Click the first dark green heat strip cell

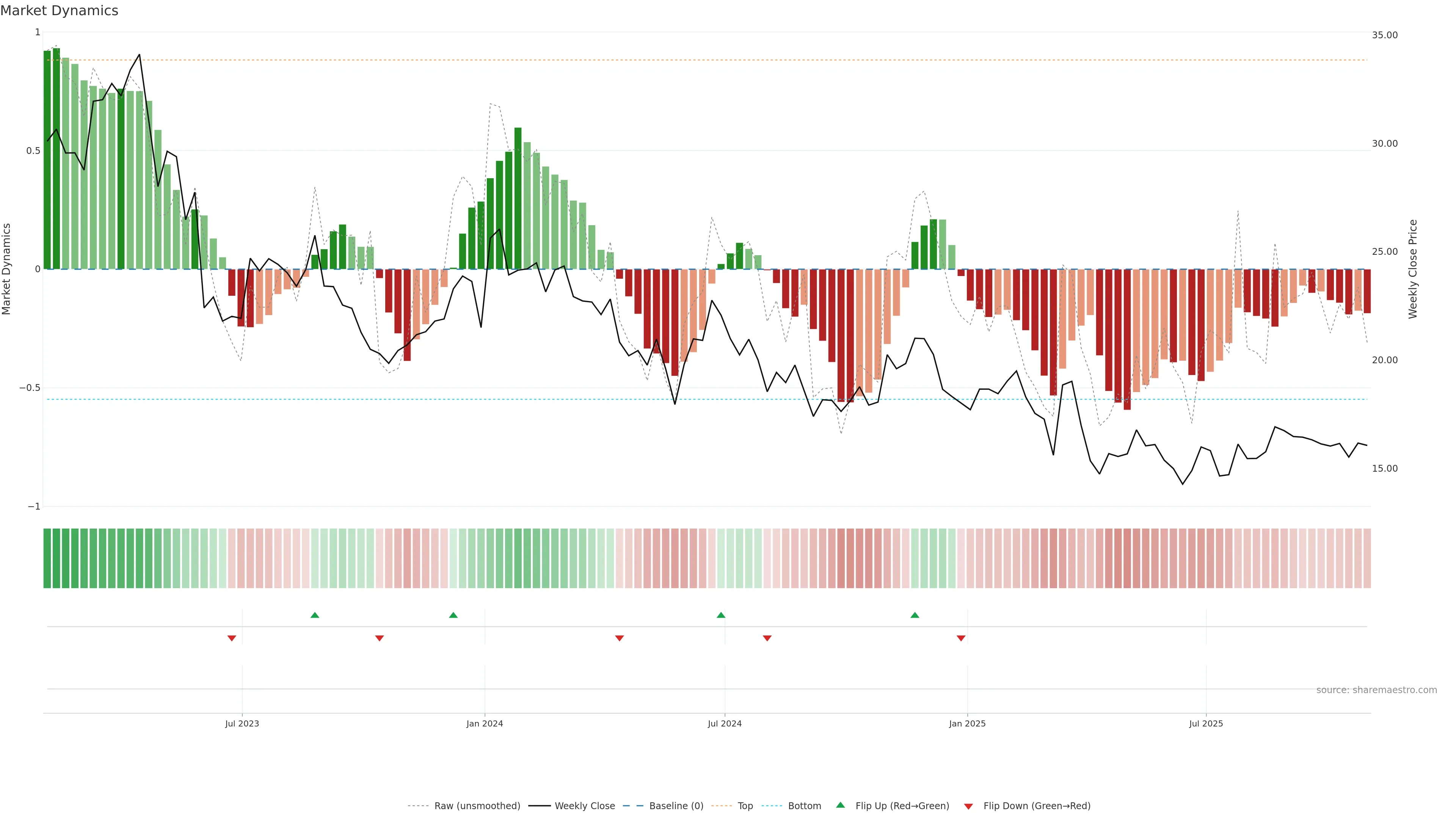(x=47, y=558)
